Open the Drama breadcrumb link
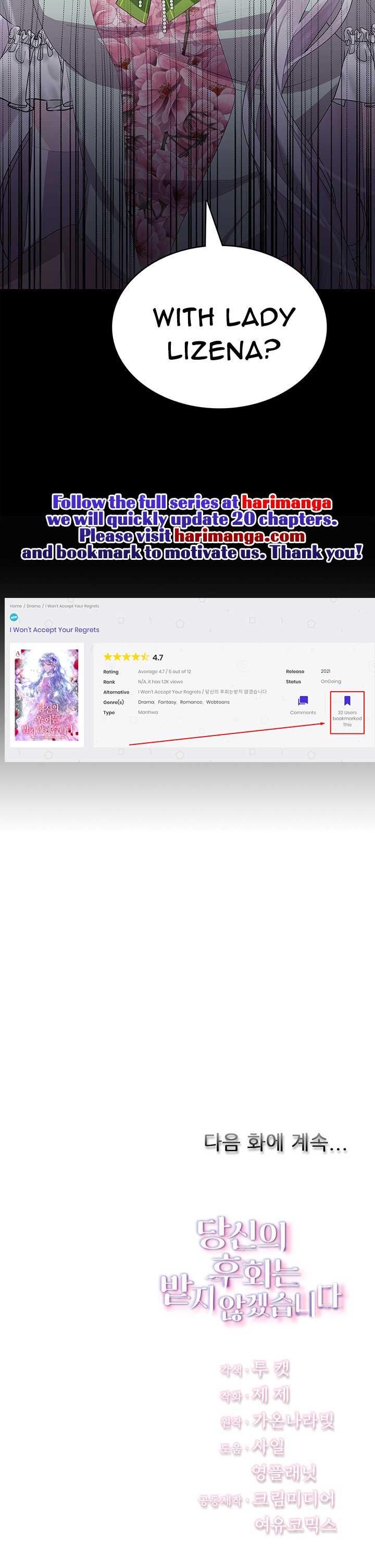Image resolution: width=375 pixels, height=1568 pixels. tap(33, 606)
